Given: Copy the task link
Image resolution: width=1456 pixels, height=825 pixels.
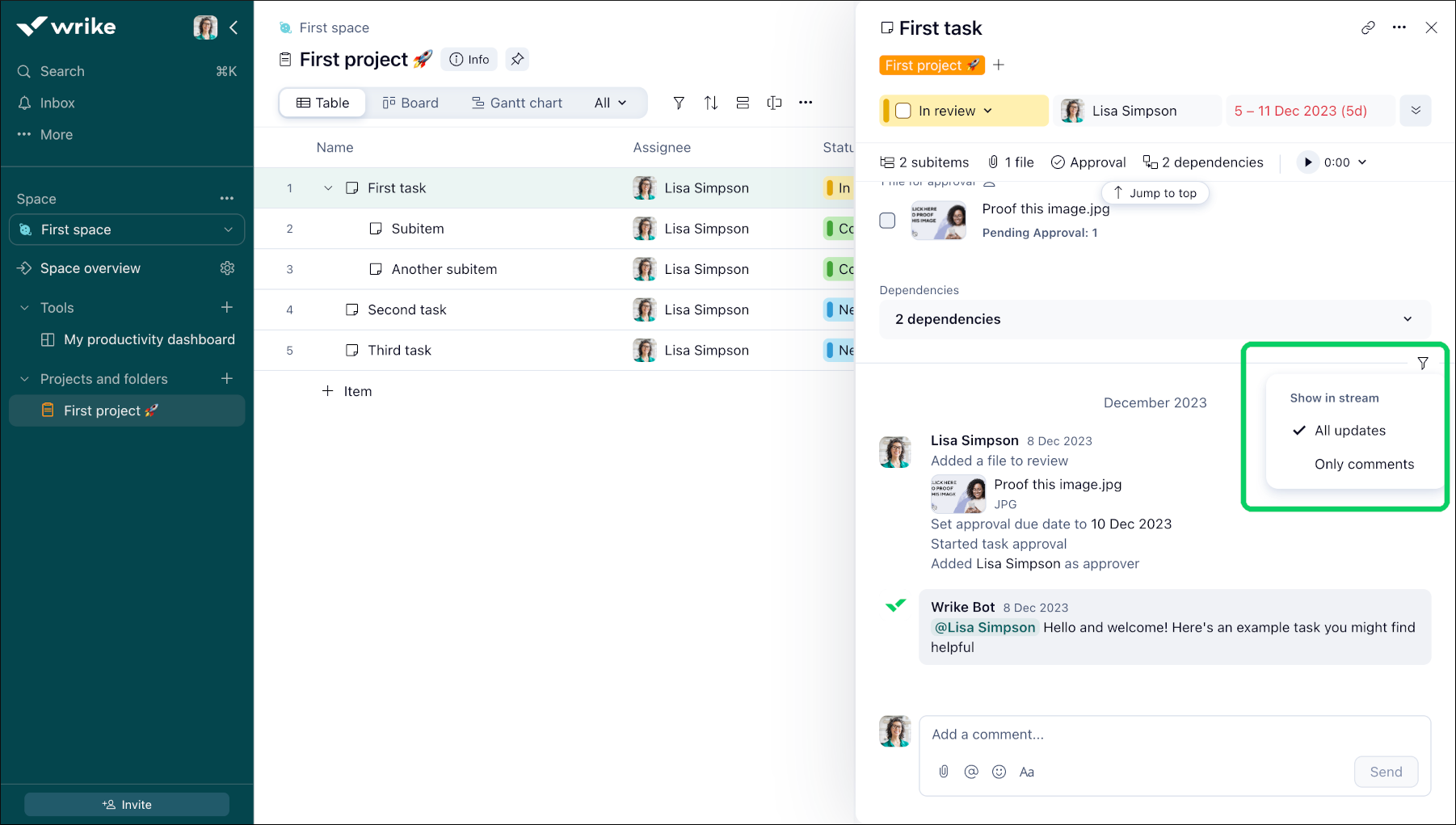Looking at the screenshot, I should [1368, 27].
